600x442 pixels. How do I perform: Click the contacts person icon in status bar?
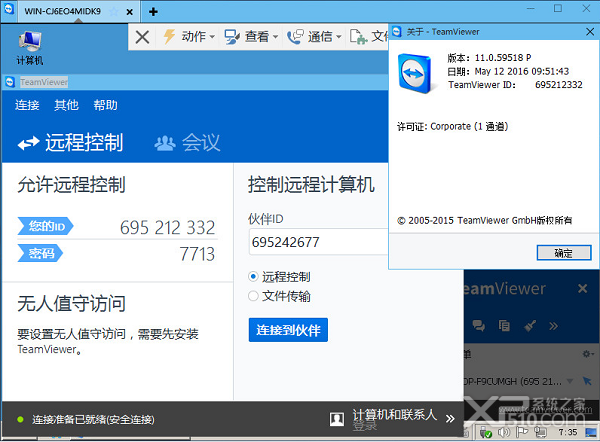pos(337,419)
